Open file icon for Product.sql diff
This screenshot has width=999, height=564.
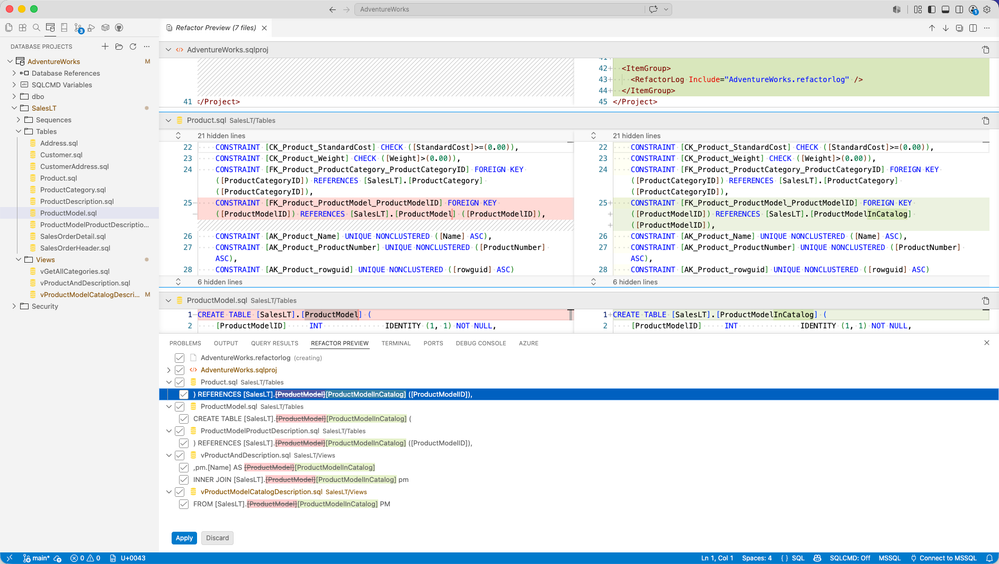click(x=986, y=120)
